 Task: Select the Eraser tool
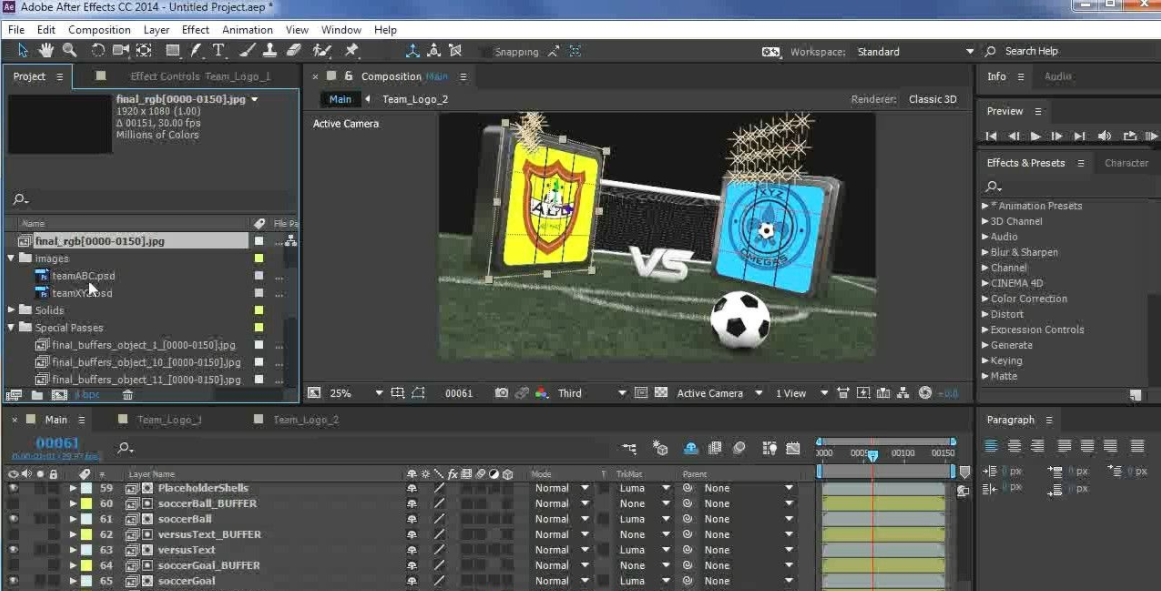(293, 50)
